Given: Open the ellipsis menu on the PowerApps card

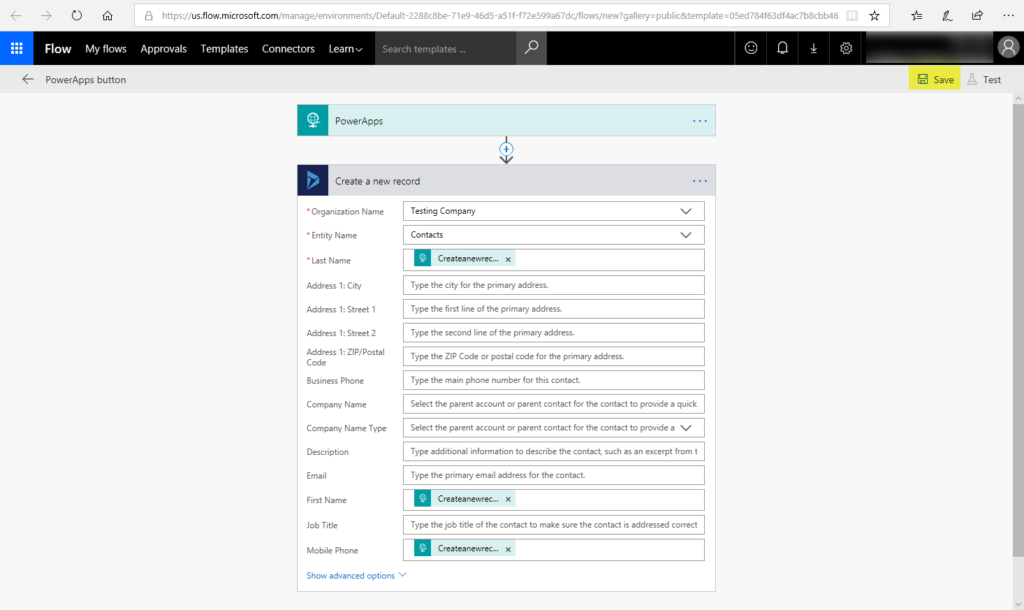Looking at the screenshot, I should (699, 119).
